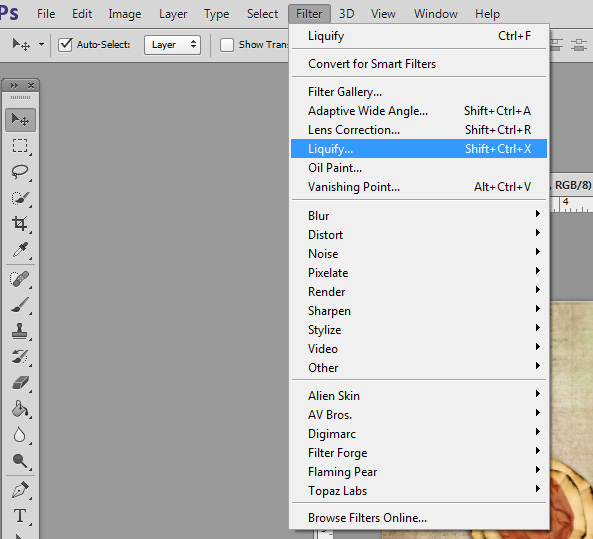Enable Show Transform Controls checkbox
Screen dimensions: 593x539
click(x=227, y=45)
